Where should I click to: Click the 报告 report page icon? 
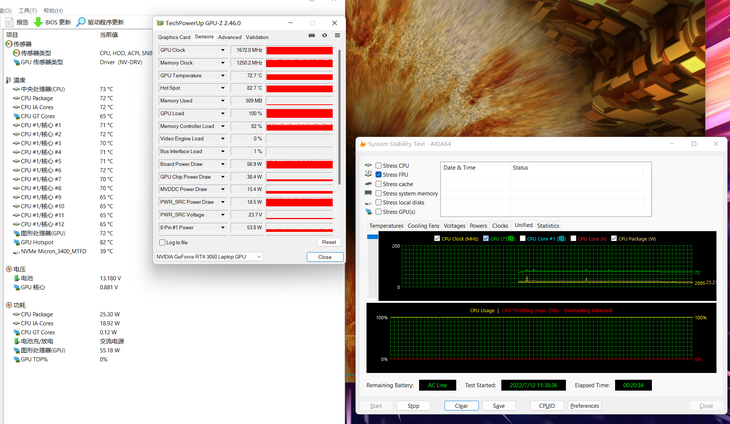[x=9, y=22]
